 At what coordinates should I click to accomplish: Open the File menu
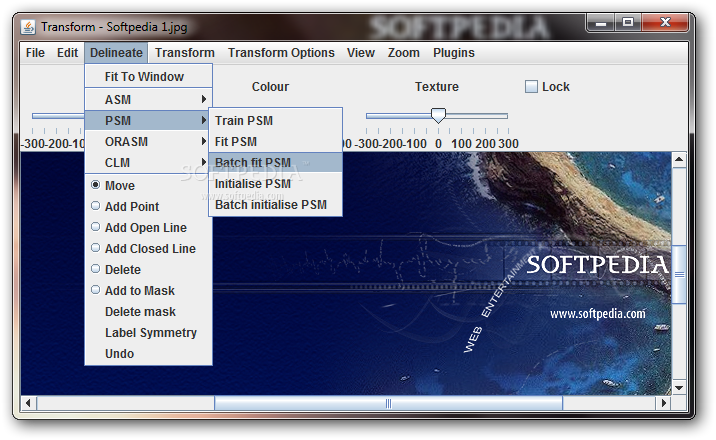(35, 53)
